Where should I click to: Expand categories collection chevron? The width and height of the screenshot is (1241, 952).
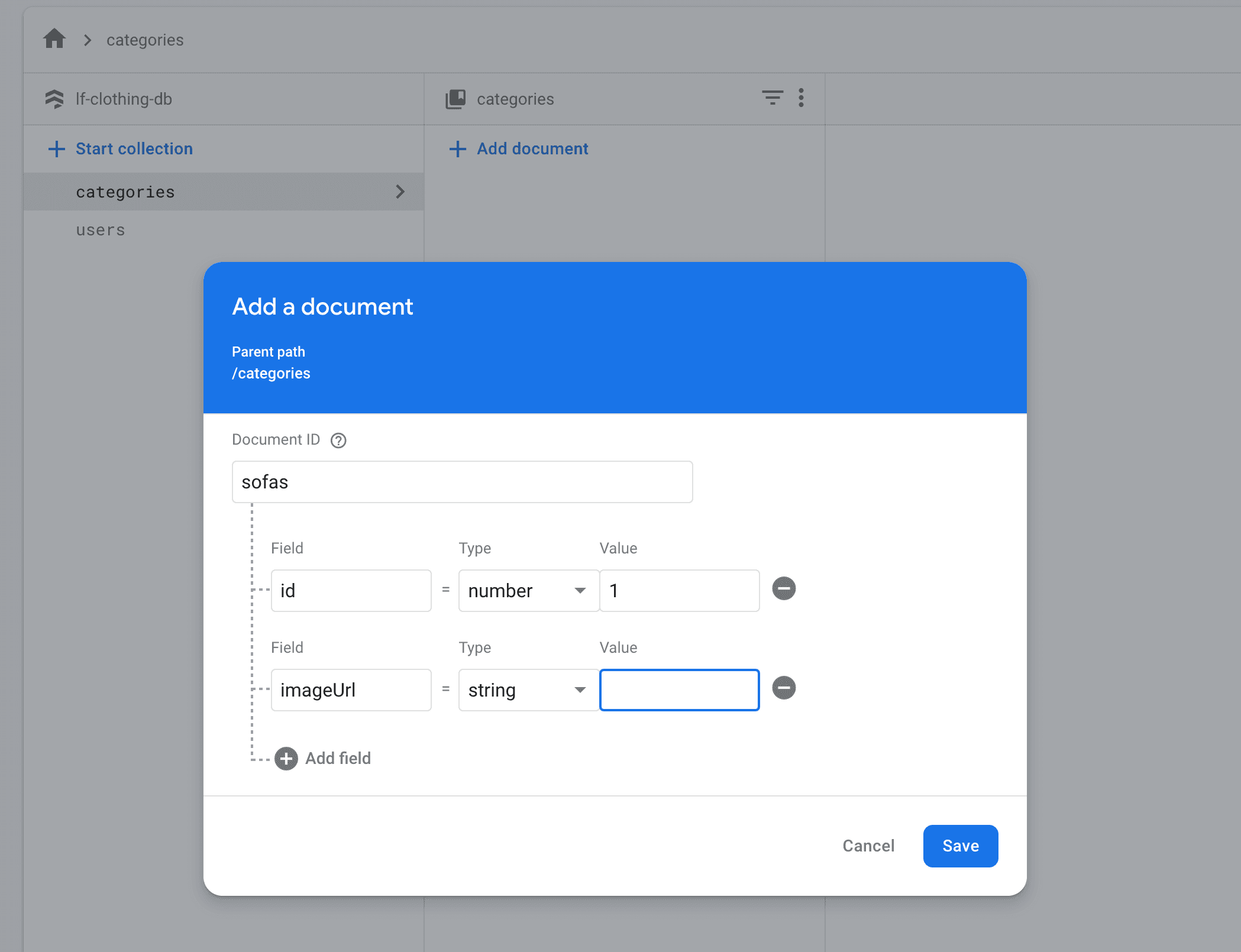pos(400,192)
